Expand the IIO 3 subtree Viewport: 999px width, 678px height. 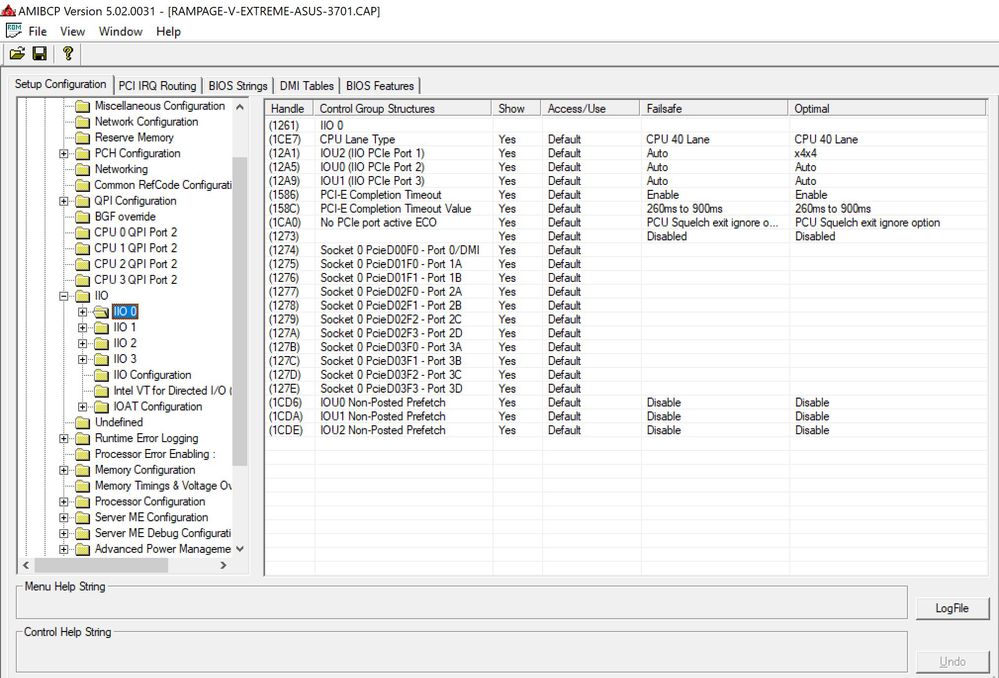tap(82, 359)
